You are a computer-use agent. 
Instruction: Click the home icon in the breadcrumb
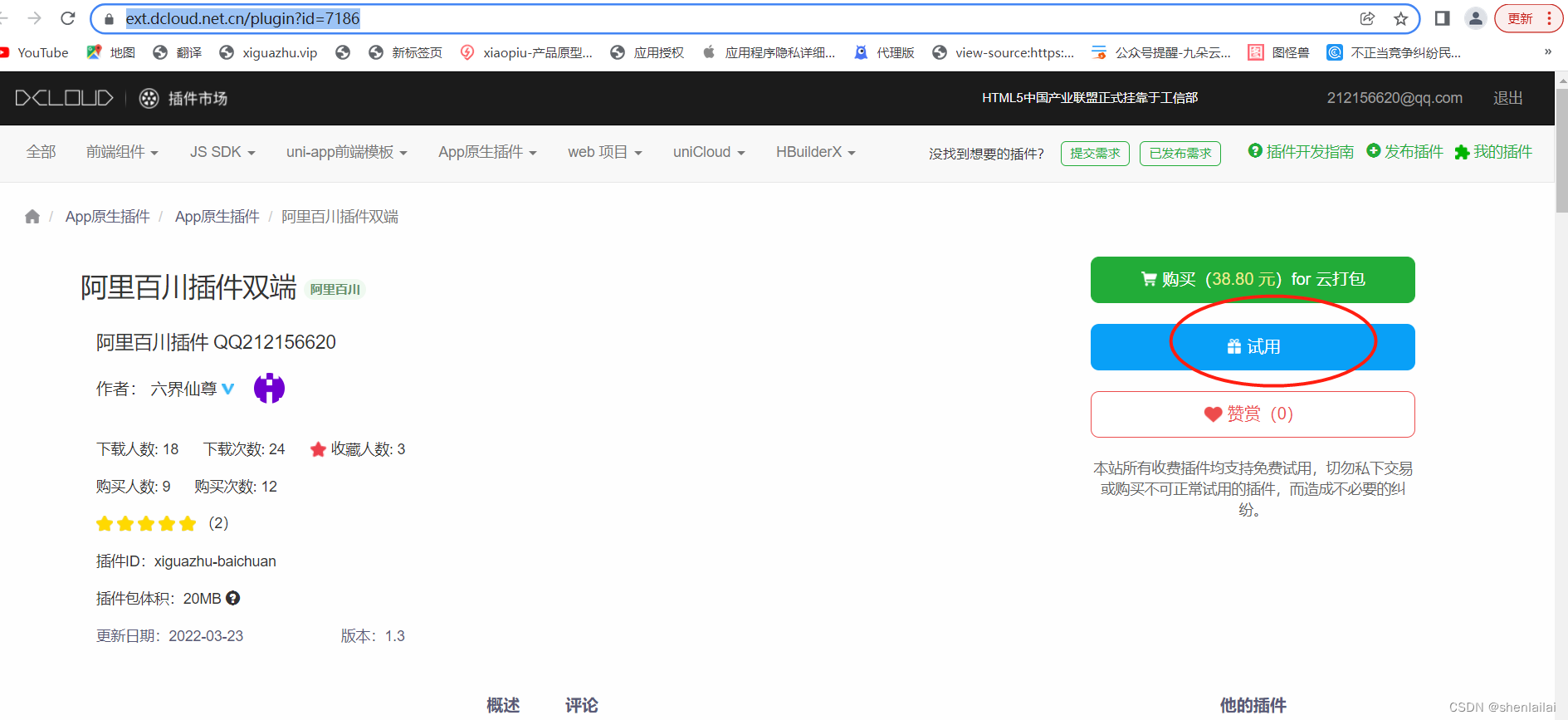[x=32, y=217]
